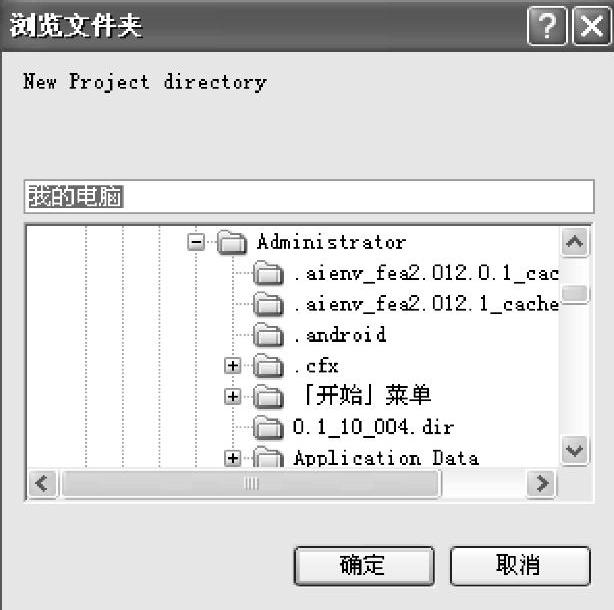
Task: Collapse the Administrator tree node
Action: tap(196, 242)
